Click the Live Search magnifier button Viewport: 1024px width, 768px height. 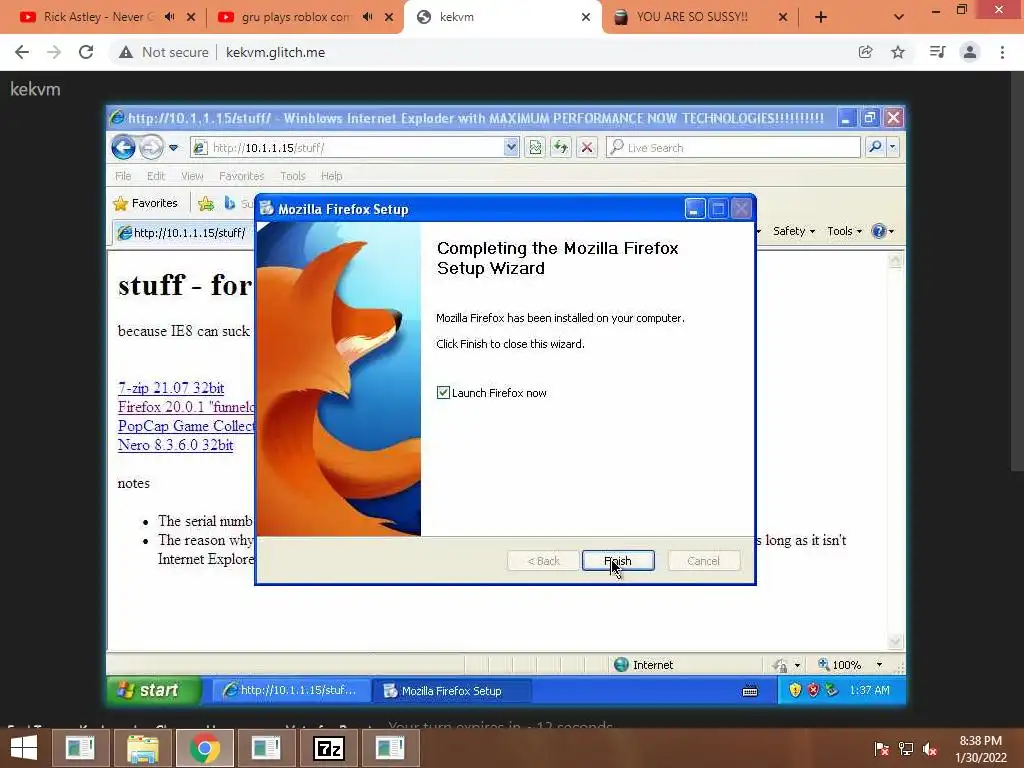click(875, 148)
